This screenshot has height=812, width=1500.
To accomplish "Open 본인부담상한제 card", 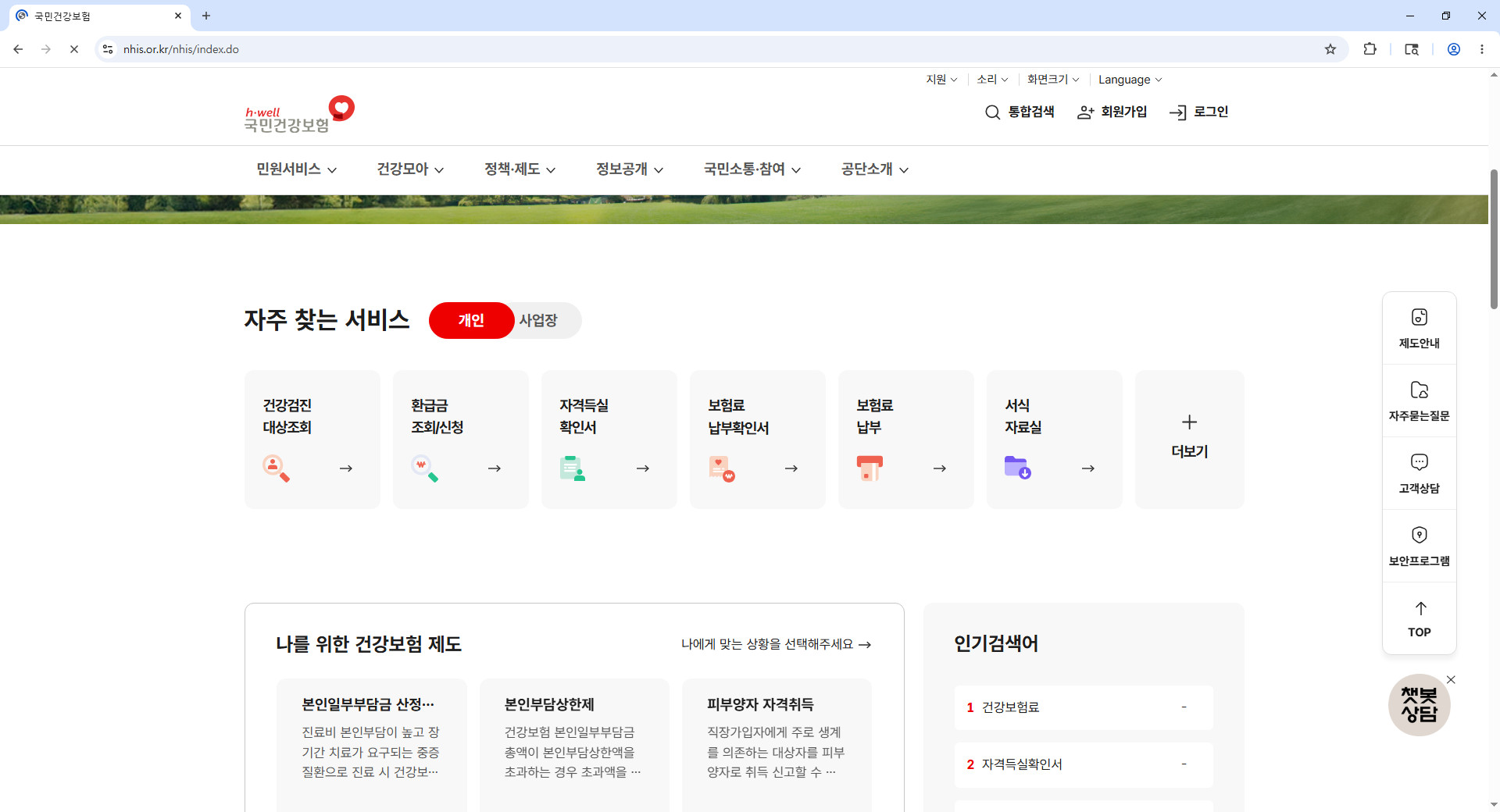I will [574, 745].
